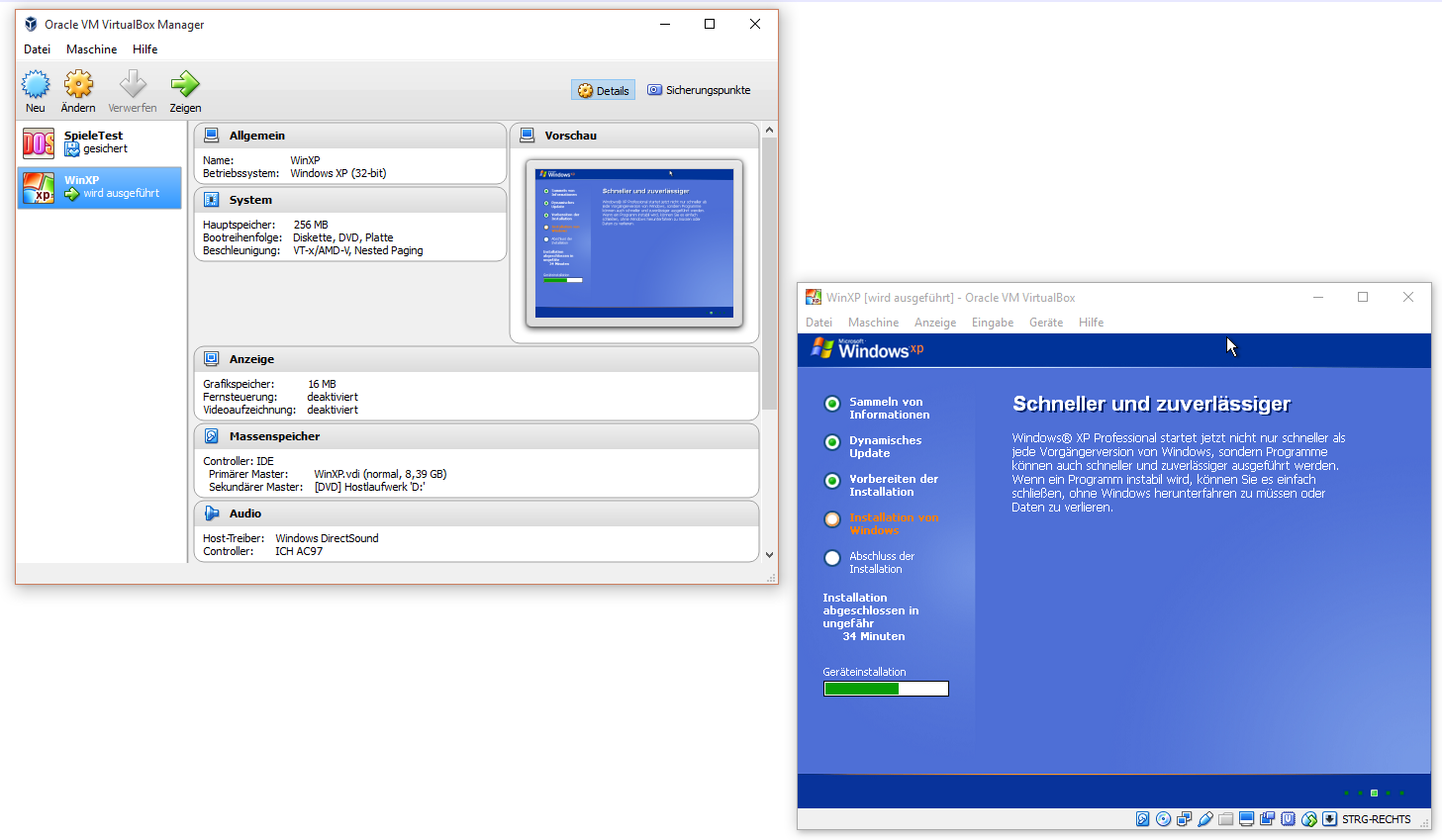Open the Maschine menu in Manager
Viewport: 1442px width, 840px height.
coord(91,49)
